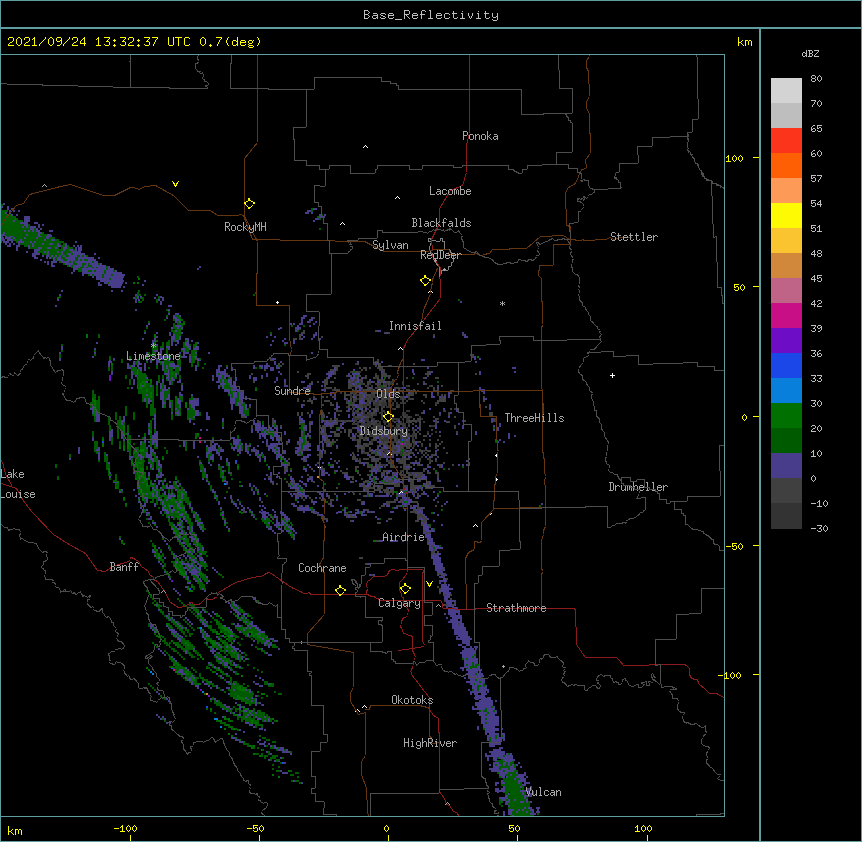Pick the red 60-65 dBZ legend swatch
This screenshot has width=862, height=842.
pyautogui.click(x=786, y=141)
